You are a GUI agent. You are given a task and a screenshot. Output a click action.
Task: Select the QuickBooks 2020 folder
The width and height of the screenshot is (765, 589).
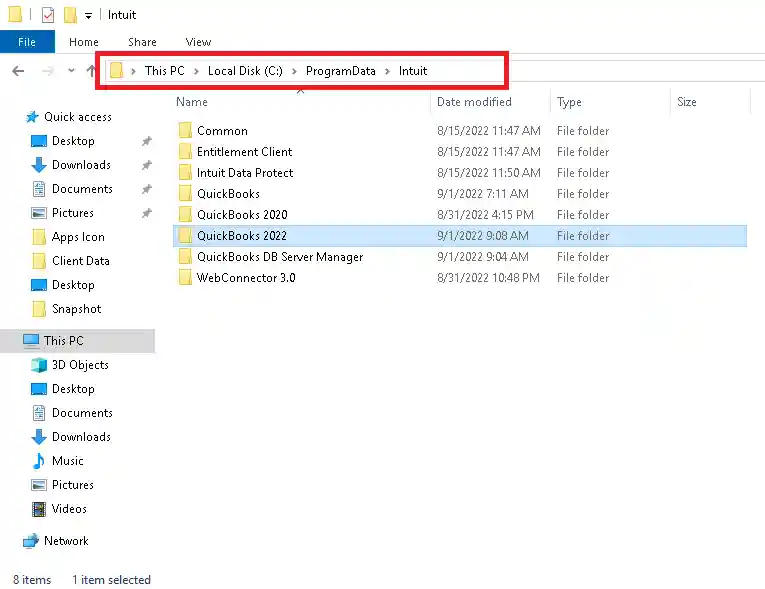click(460, 215)
